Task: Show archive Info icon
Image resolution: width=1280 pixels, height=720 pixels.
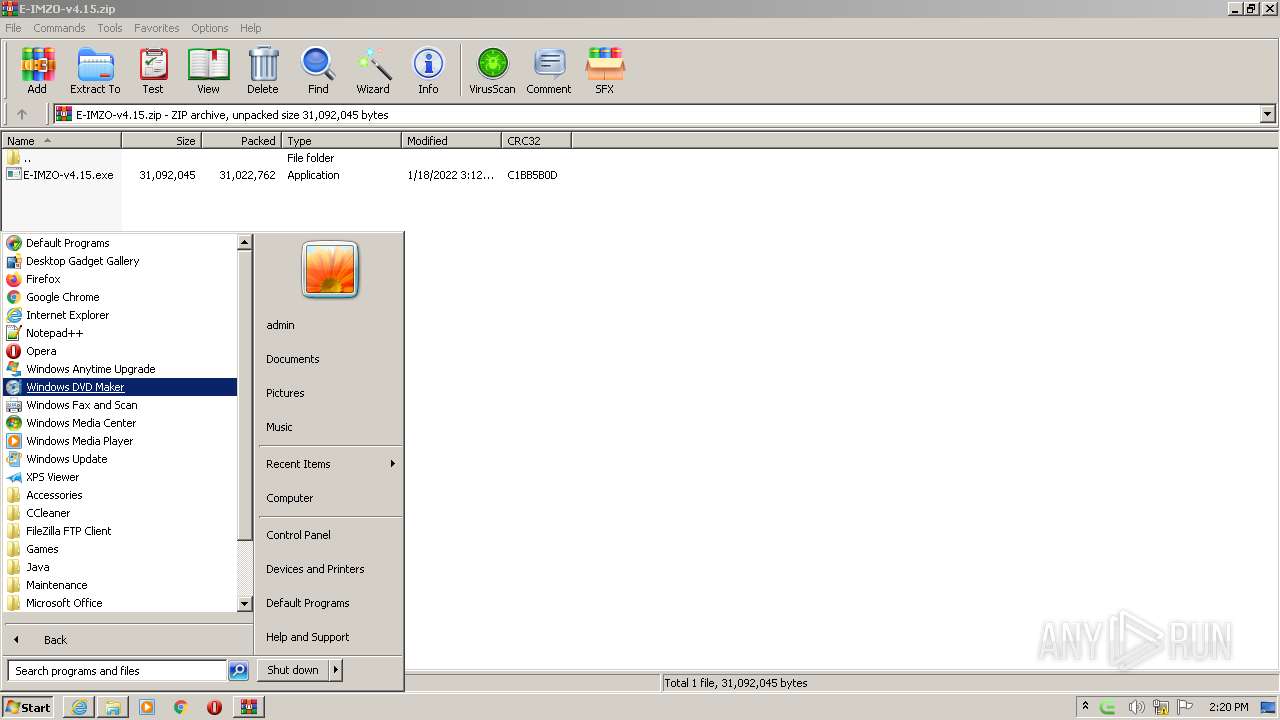Action: pyautogui.click(x=428, y=71)
